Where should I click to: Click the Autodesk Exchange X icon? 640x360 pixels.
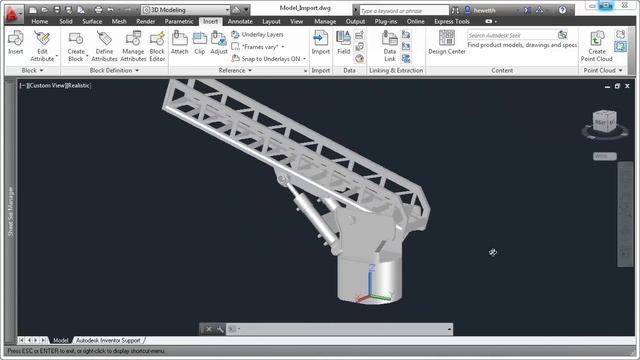coord(527,10)
